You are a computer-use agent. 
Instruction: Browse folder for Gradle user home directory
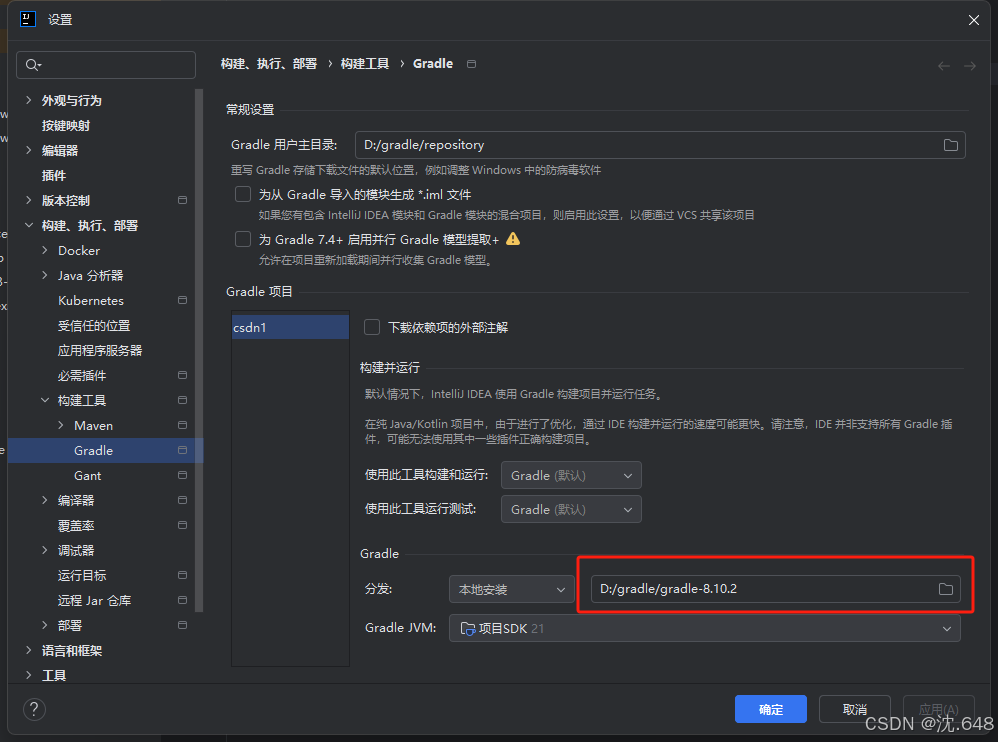[x=950, y=145]
